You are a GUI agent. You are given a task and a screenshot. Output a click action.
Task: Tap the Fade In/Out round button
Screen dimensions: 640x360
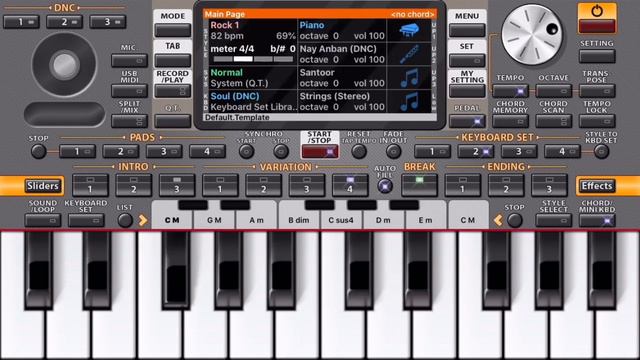(393, 152)
